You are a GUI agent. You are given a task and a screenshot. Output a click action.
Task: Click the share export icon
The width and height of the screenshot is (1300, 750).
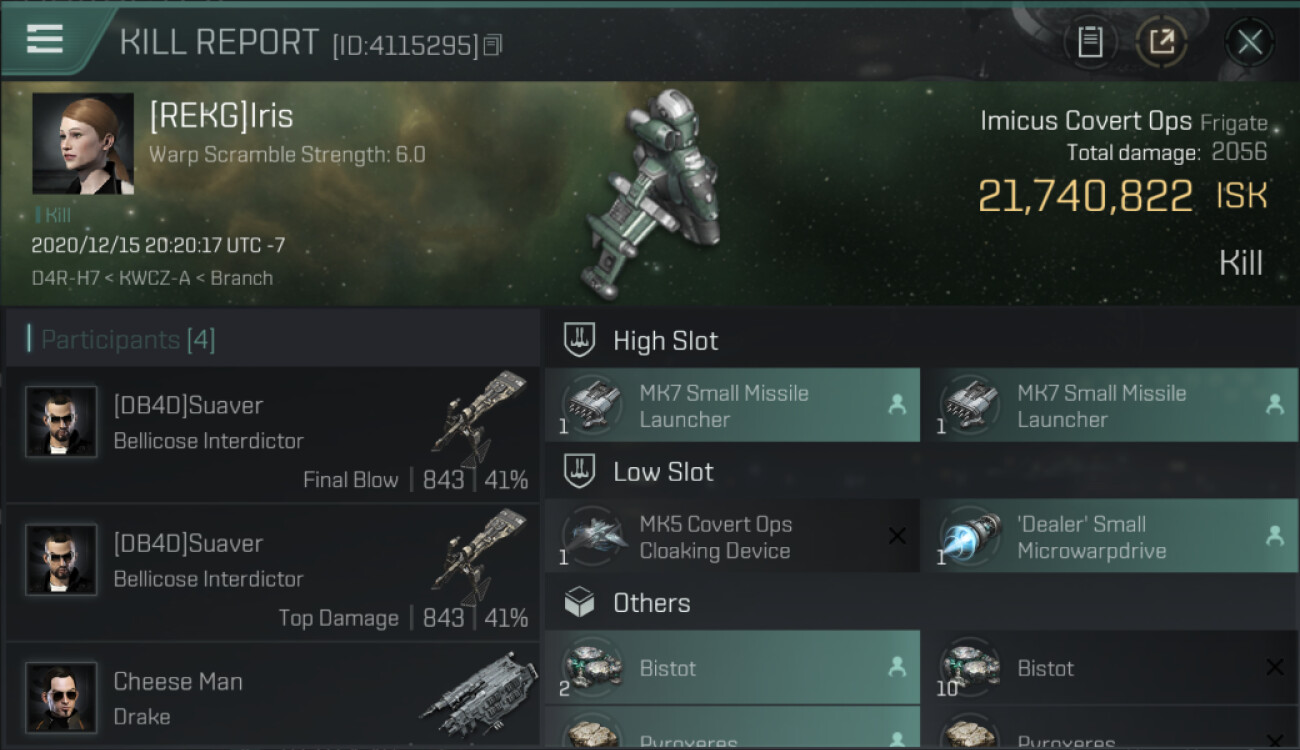[x=1161, y=42]
